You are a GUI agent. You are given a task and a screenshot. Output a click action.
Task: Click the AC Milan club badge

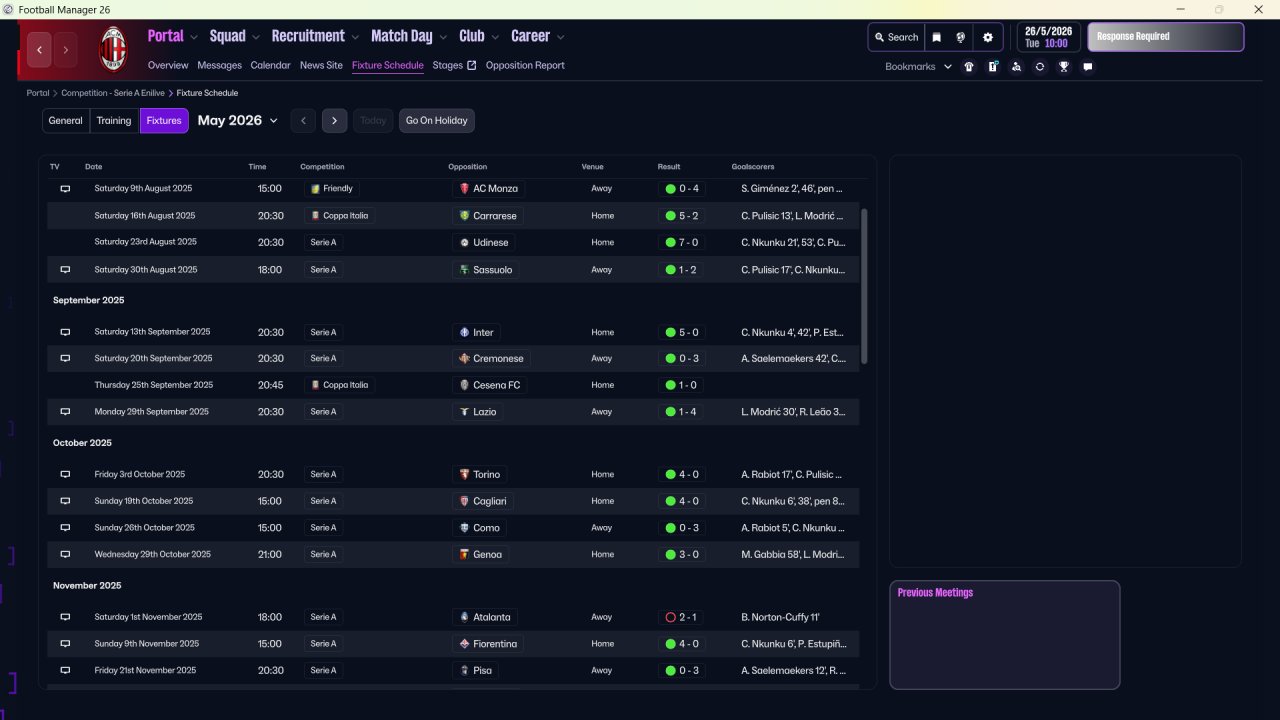pos(114,49)
